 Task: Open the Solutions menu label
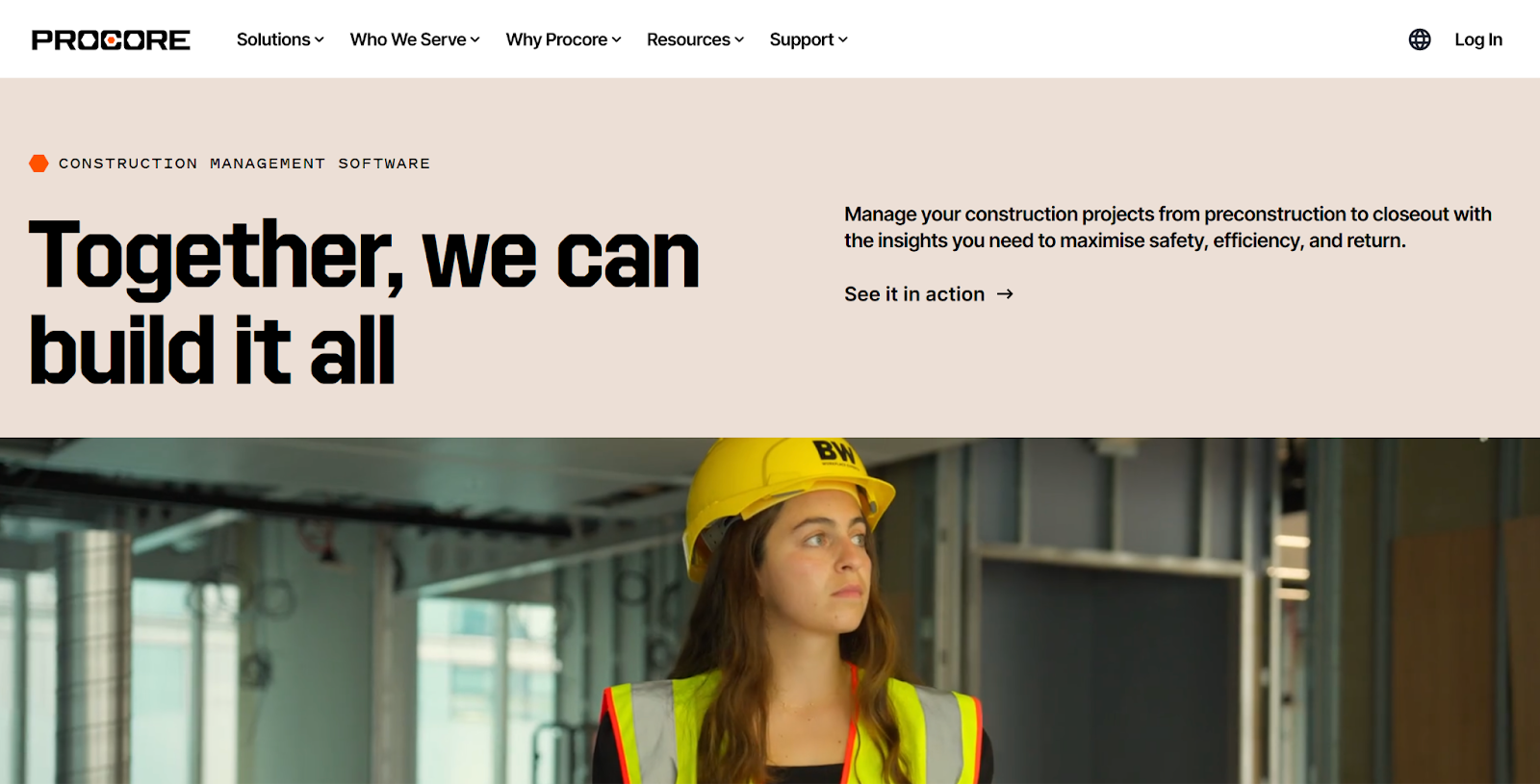click(273, 39)
